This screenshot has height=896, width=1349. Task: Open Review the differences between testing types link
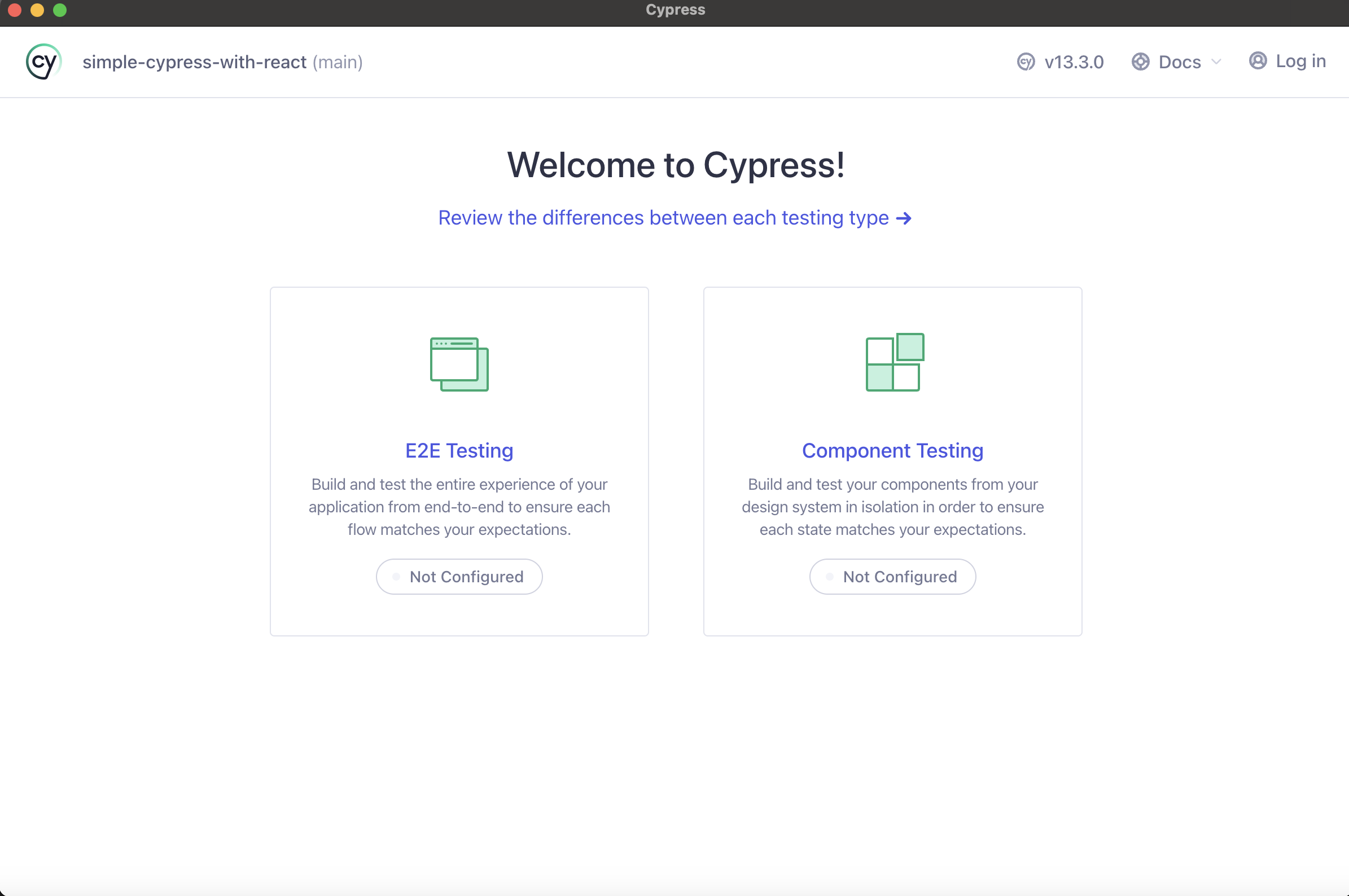point(663,218)
